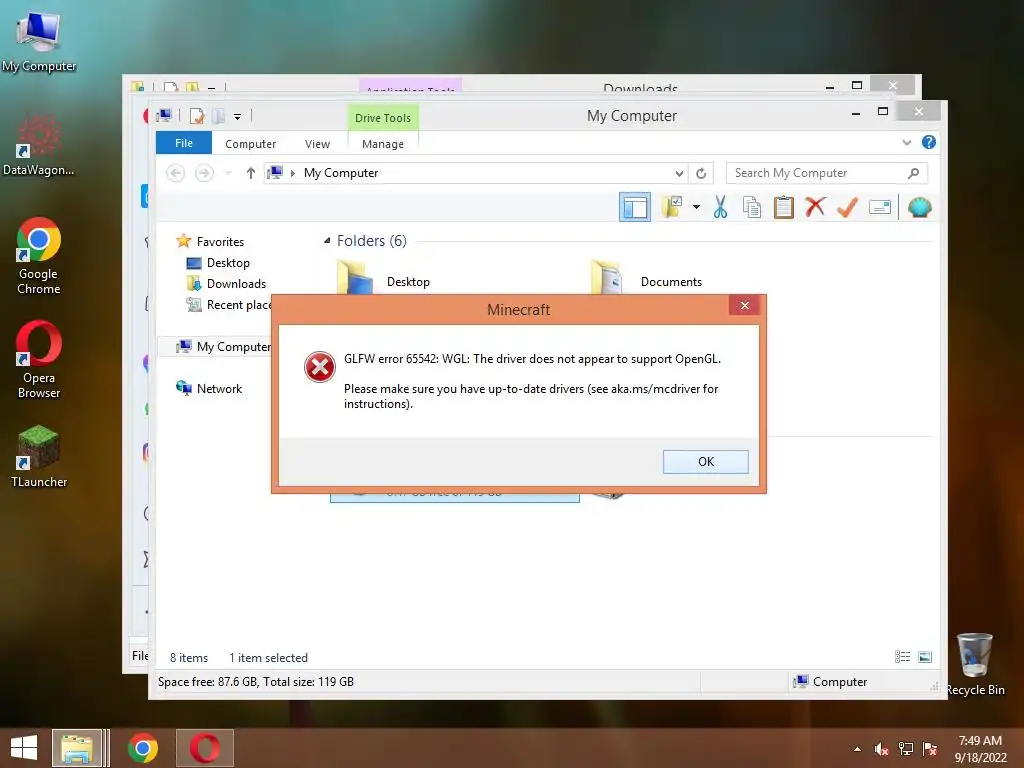The image size is (1024, 768).
Task: Select Recent places under Favorites
Action: pos(229,305)
